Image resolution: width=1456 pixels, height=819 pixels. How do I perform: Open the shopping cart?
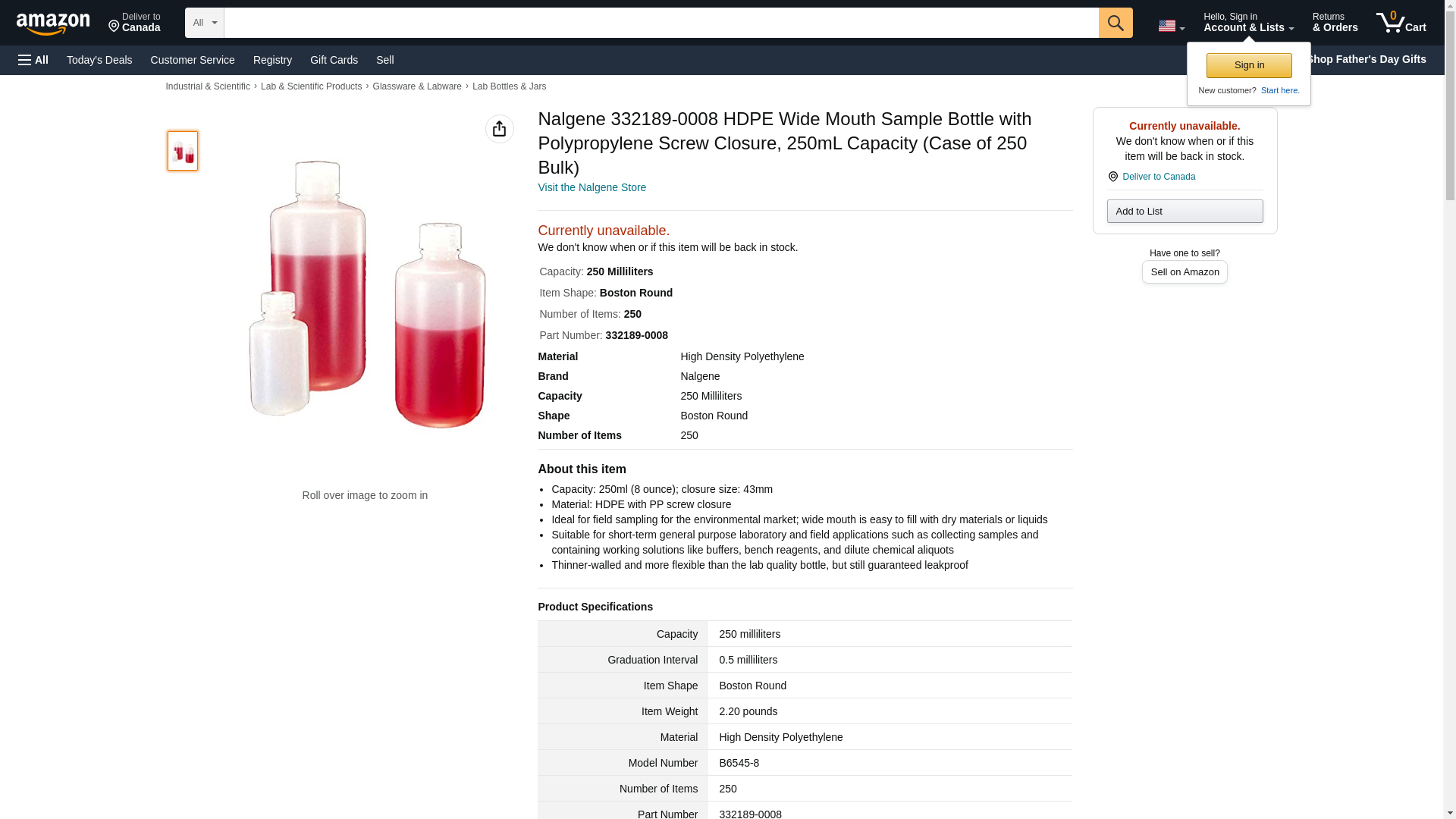pyautogui.click(x=1401, y=23)
